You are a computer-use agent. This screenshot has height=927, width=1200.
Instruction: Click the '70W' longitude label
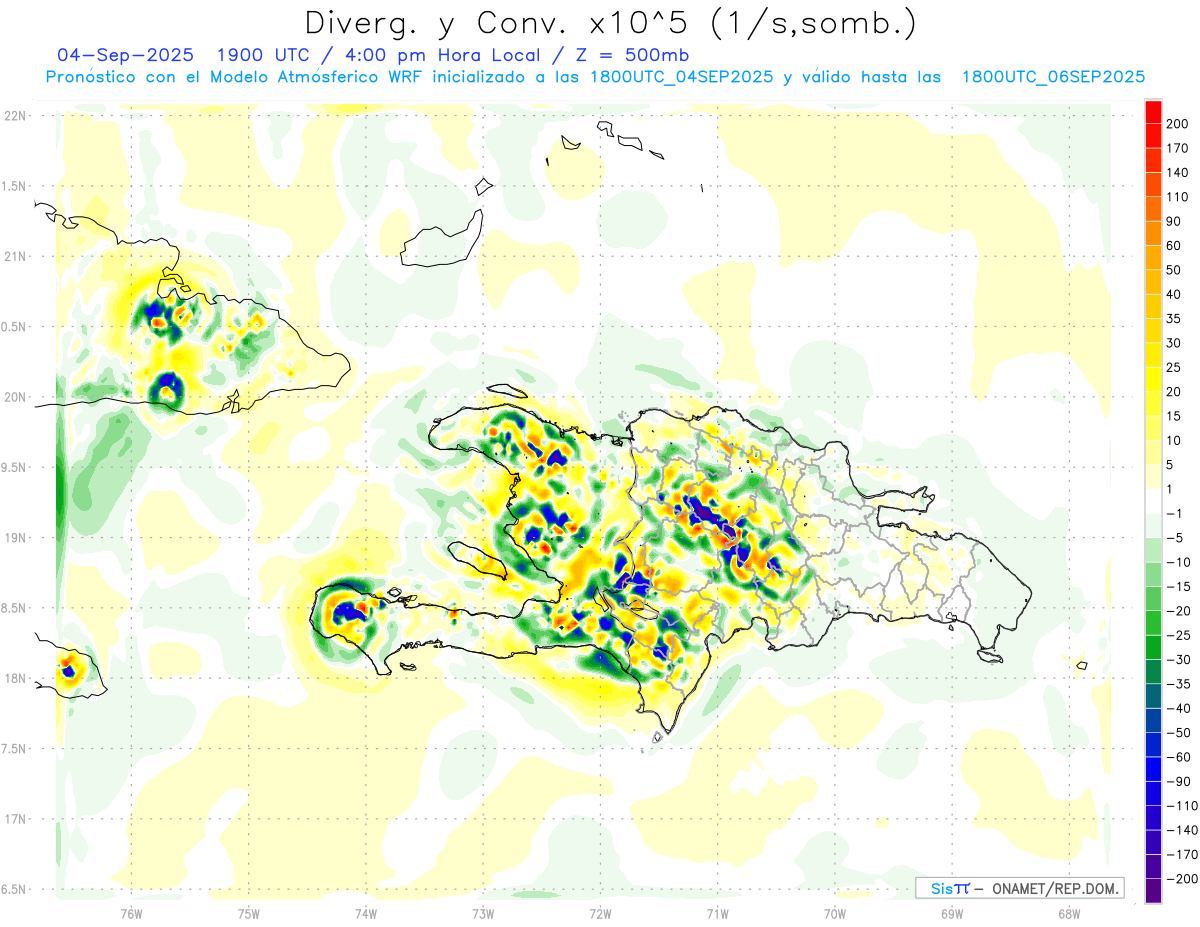[x=834, y=914]
